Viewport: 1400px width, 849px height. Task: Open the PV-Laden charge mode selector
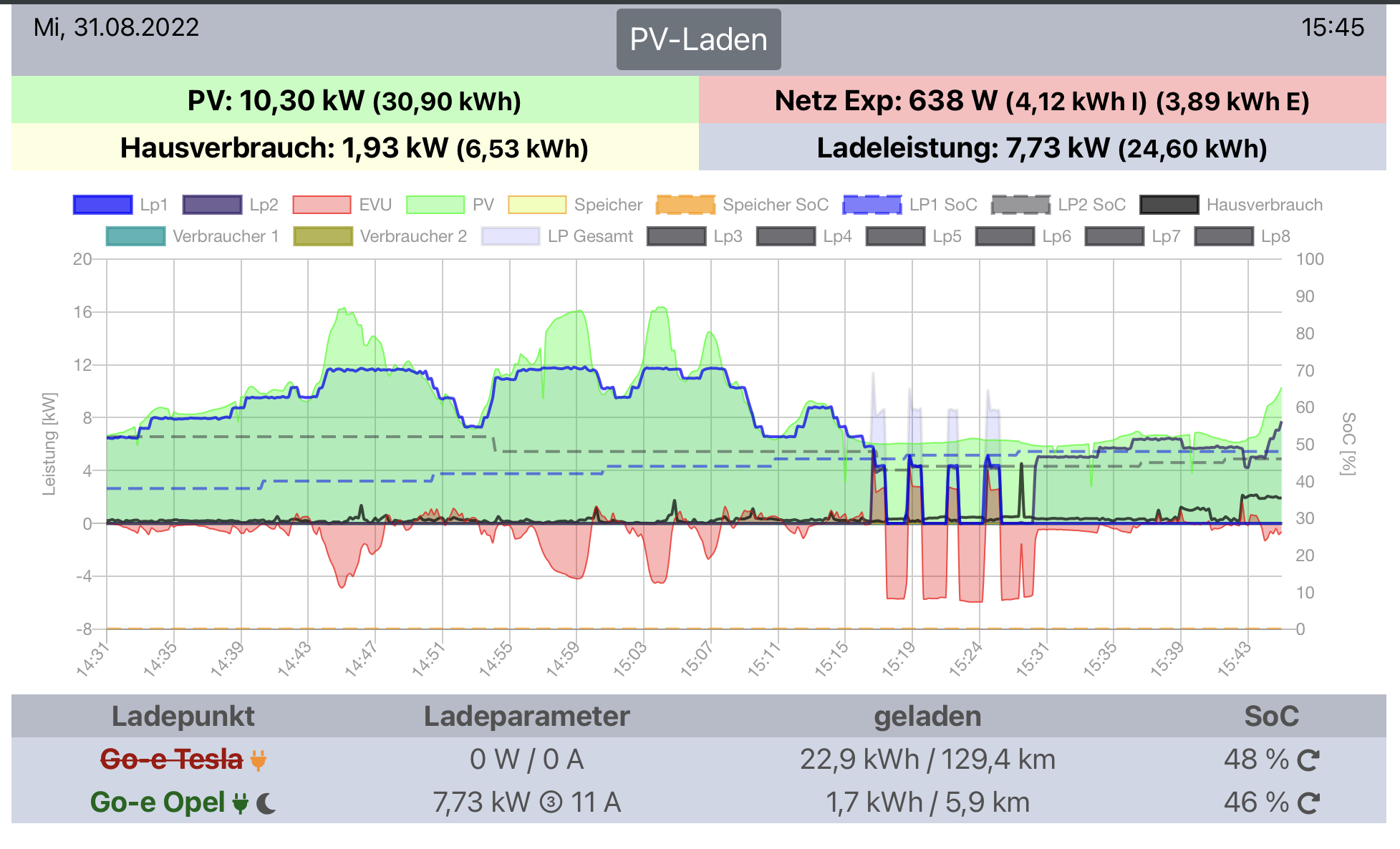click(698, 39)
